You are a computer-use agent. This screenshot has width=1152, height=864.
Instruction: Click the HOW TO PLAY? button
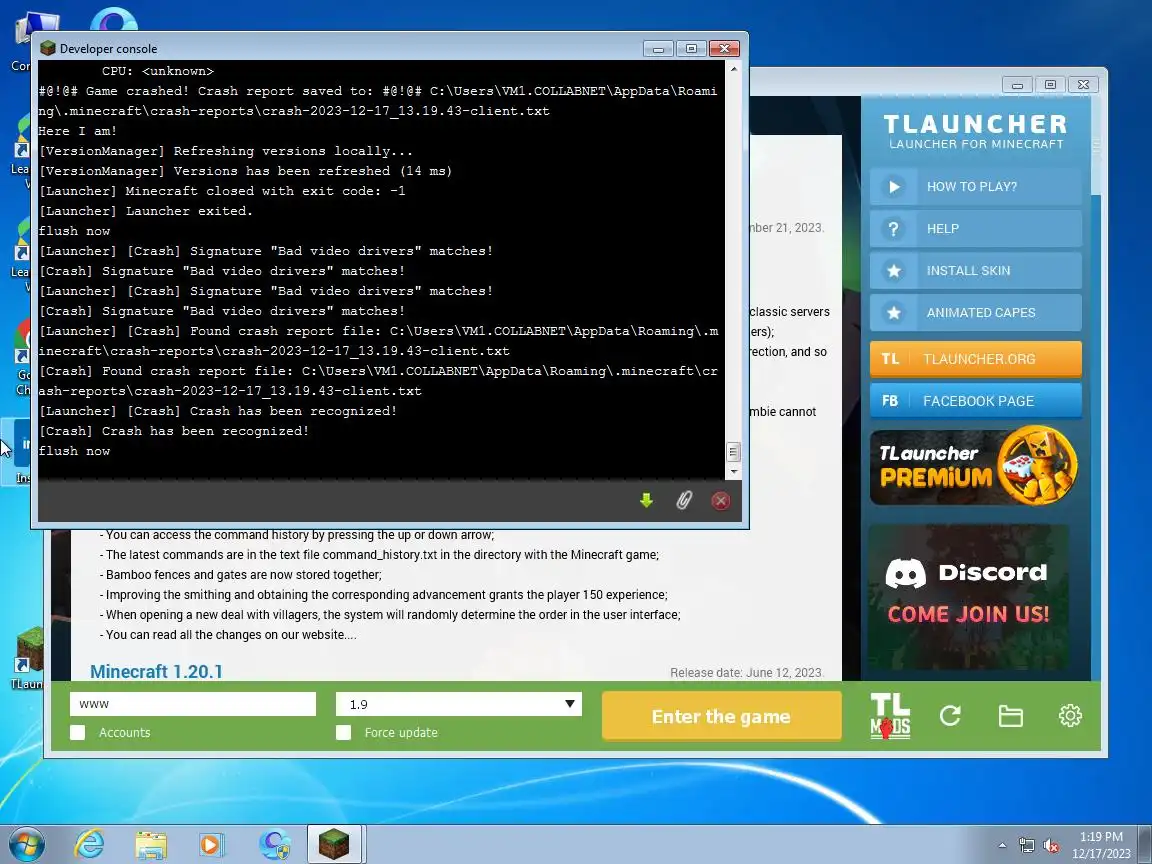coord(975,187)
